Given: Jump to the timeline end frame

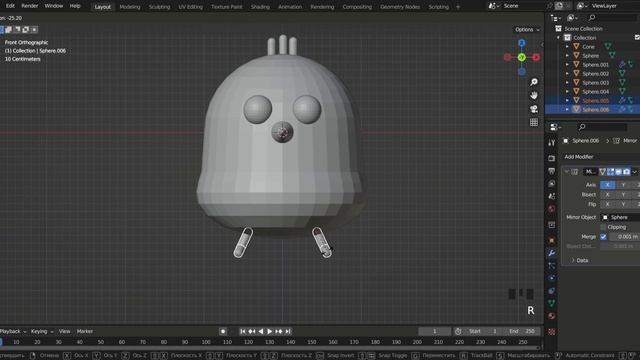Looking at the screenshot, I should click(288, 331).
